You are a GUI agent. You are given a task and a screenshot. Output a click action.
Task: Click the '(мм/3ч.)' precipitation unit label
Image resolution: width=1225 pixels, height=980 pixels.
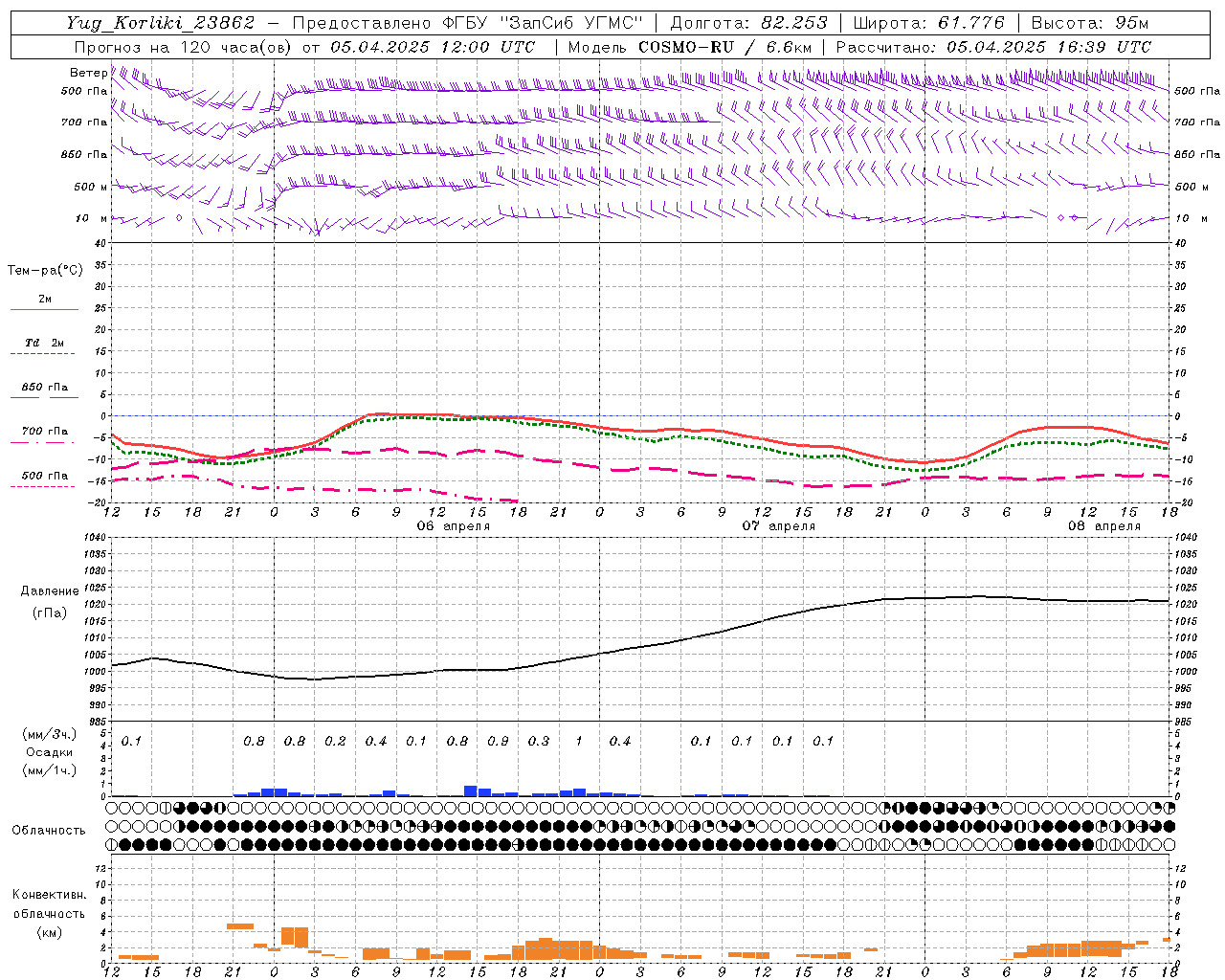(x=50, y=734)
